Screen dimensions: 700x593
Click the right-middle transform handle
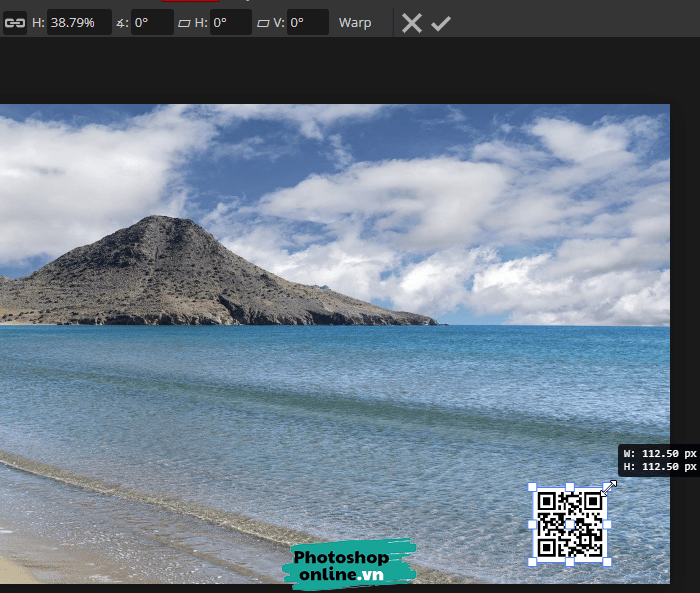click(607, 524)
